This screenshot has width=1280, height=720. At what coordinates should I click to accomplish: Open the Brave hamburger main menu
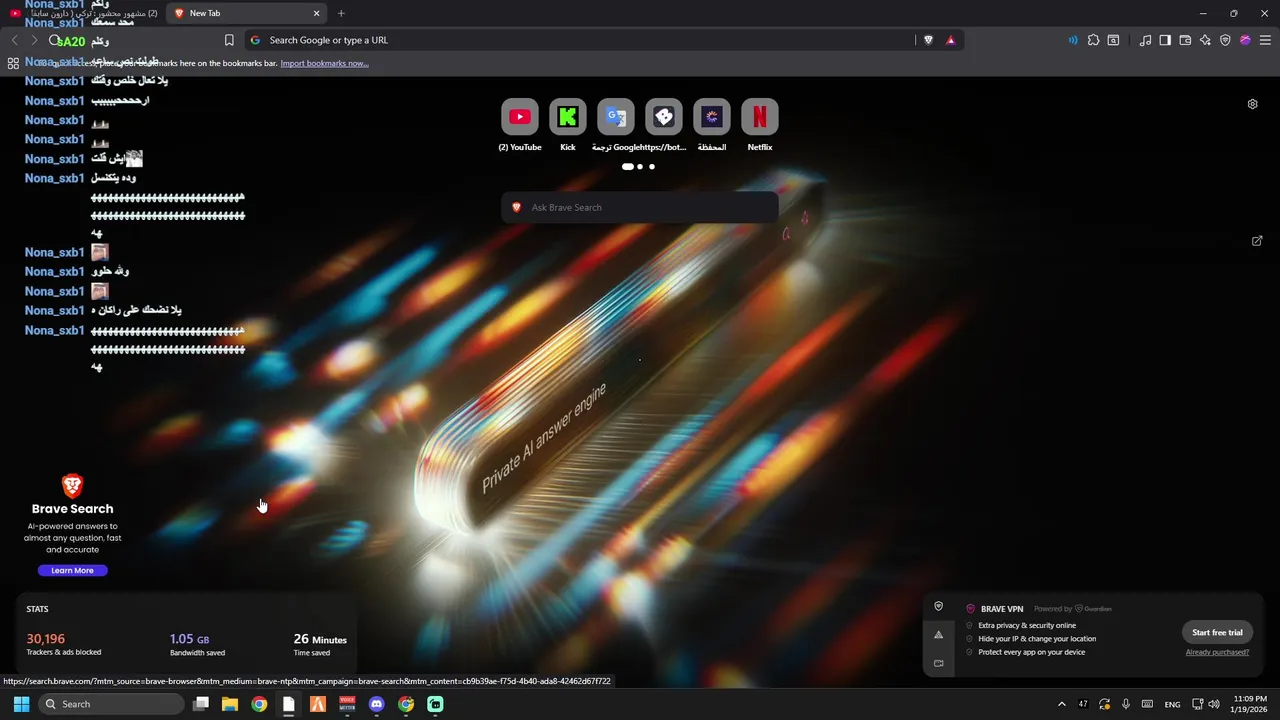[x=1265, y=40]
